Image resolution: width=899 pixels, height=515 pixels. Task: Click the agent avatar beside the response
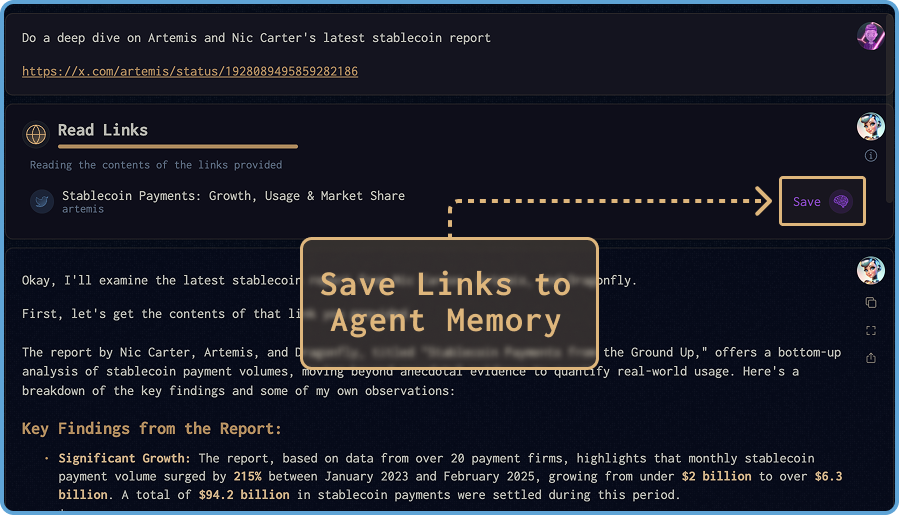point(870,270)
